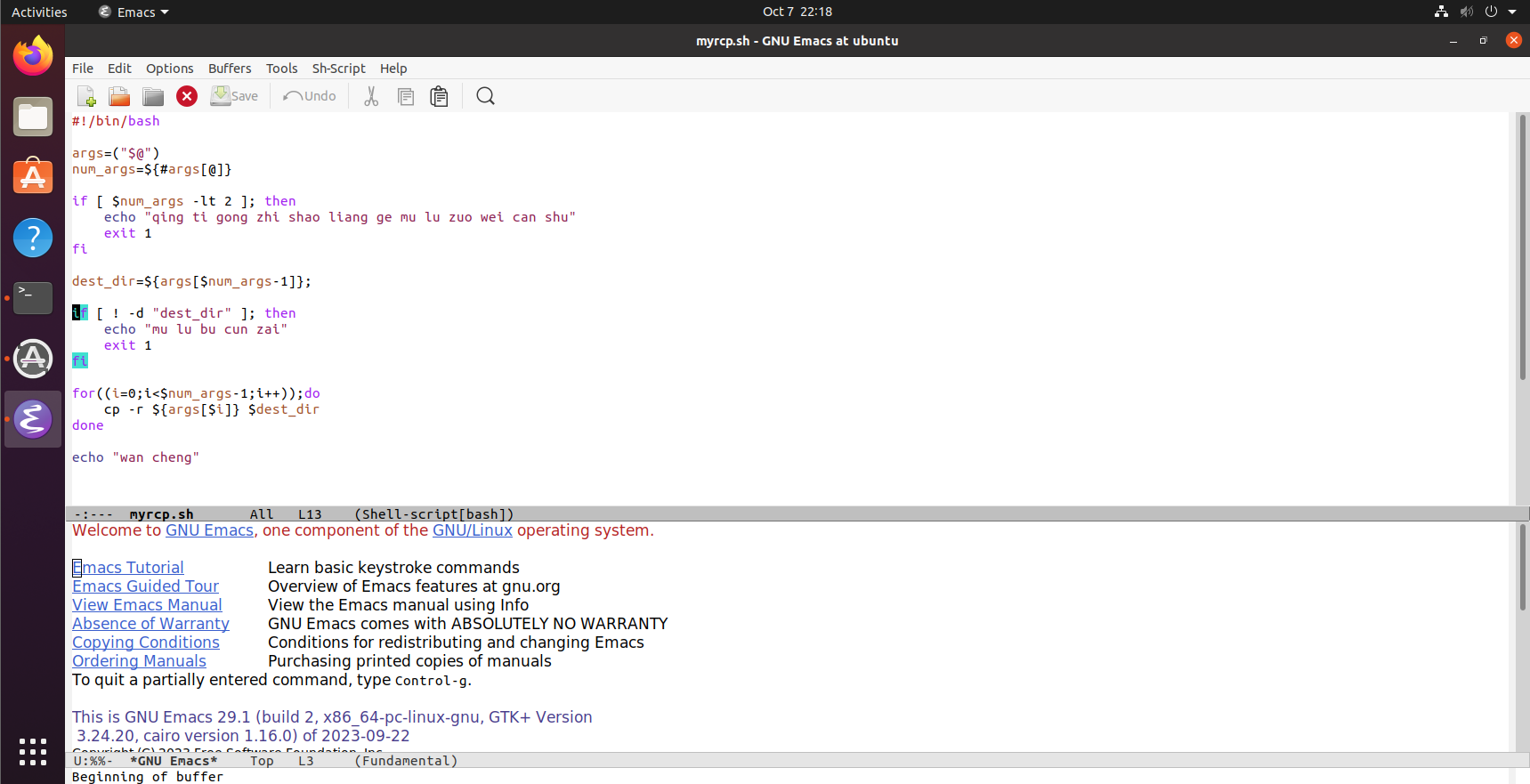Click the volume icon in top bar
Image resolution: width=1530 pixels, height=784 pixels.
[1466, 12]
